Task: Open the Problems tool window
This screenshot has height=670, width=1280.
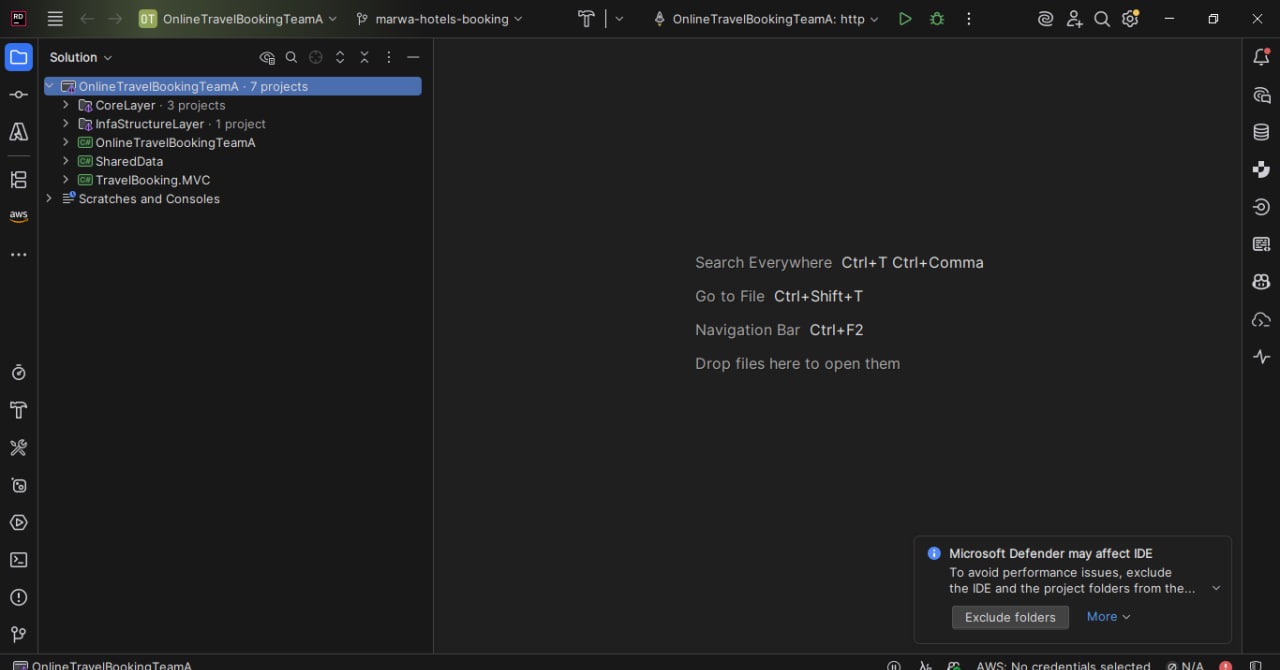Action: pyautogui.click(x=18, y=597)
